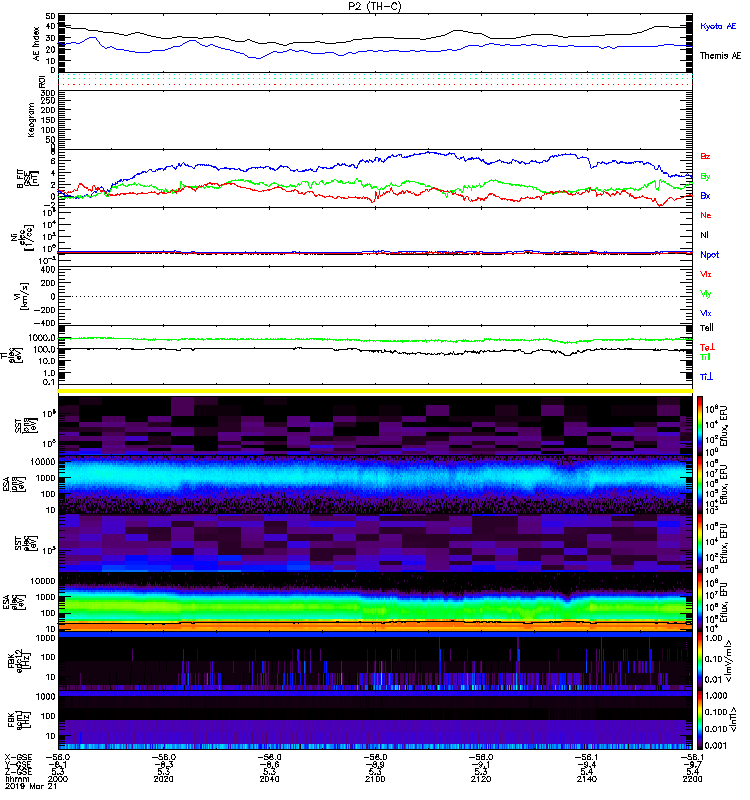Viewport: 750px width, 800px height.
Task: Click the 'X-GSE' position row label
Action: click(18, 757)
